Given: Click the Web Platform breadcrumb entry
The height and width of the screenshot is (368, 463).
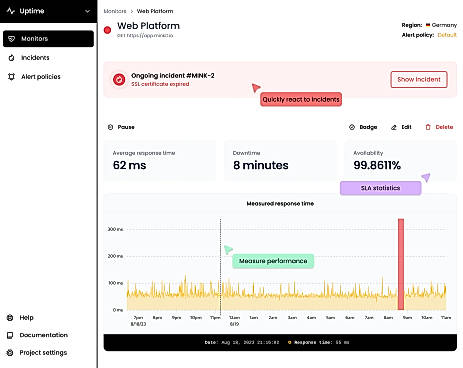Looking at the screenshot, I should [x=155, y=11].
